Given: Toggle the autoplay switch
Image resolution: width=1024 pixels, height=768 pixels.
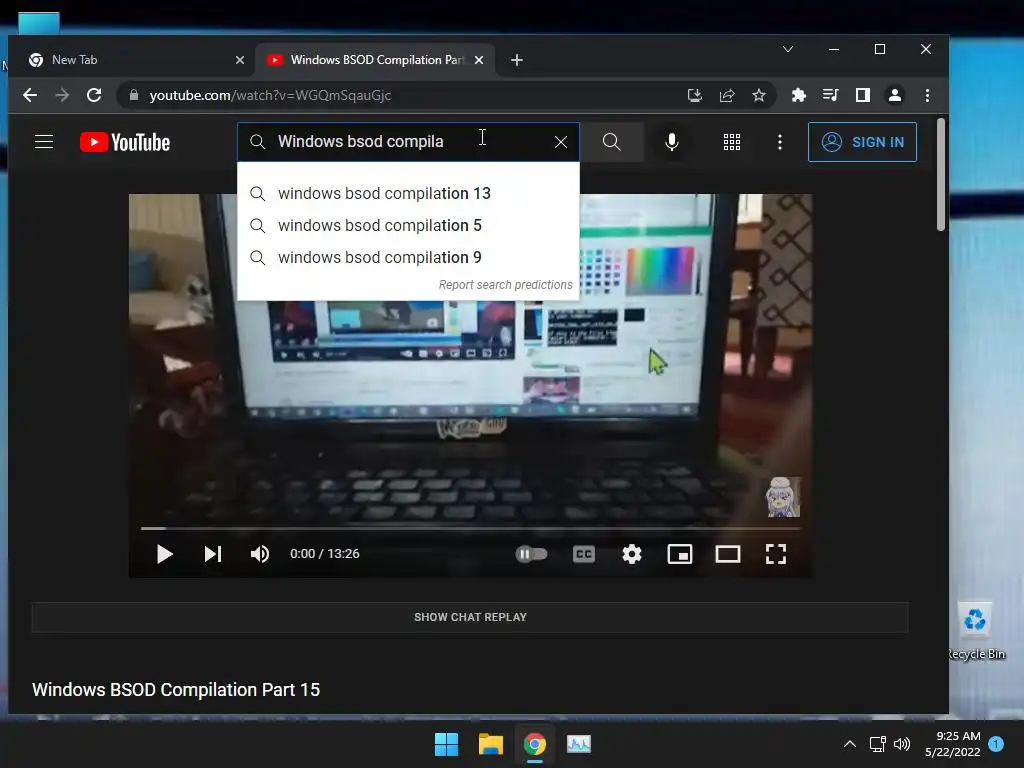Looking at the screenshot, I should pyautogui.click(x=531, y=554).
